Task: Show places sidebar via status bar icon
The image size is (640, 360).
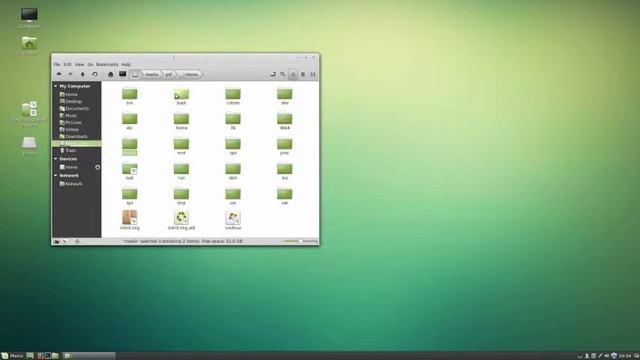Action: point(57,242)
